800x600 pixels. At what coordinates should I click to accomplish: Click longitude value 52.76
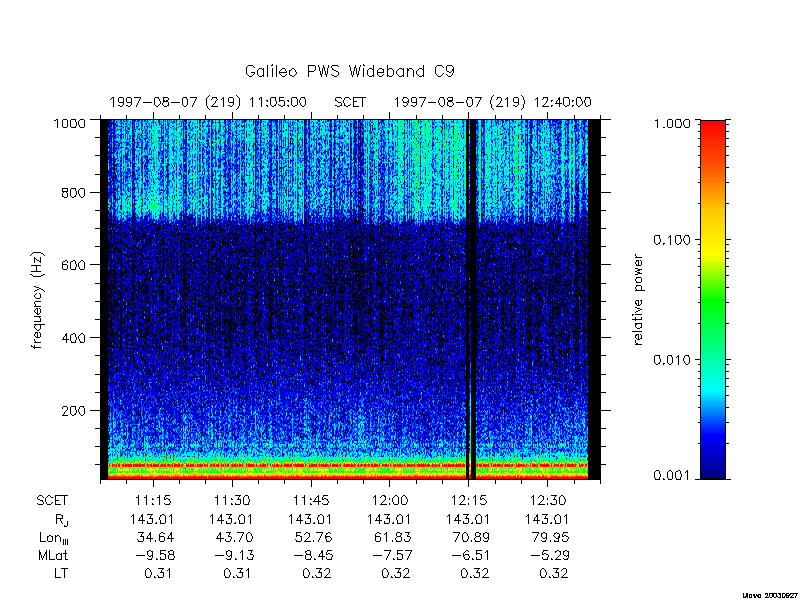click(313, 537)
